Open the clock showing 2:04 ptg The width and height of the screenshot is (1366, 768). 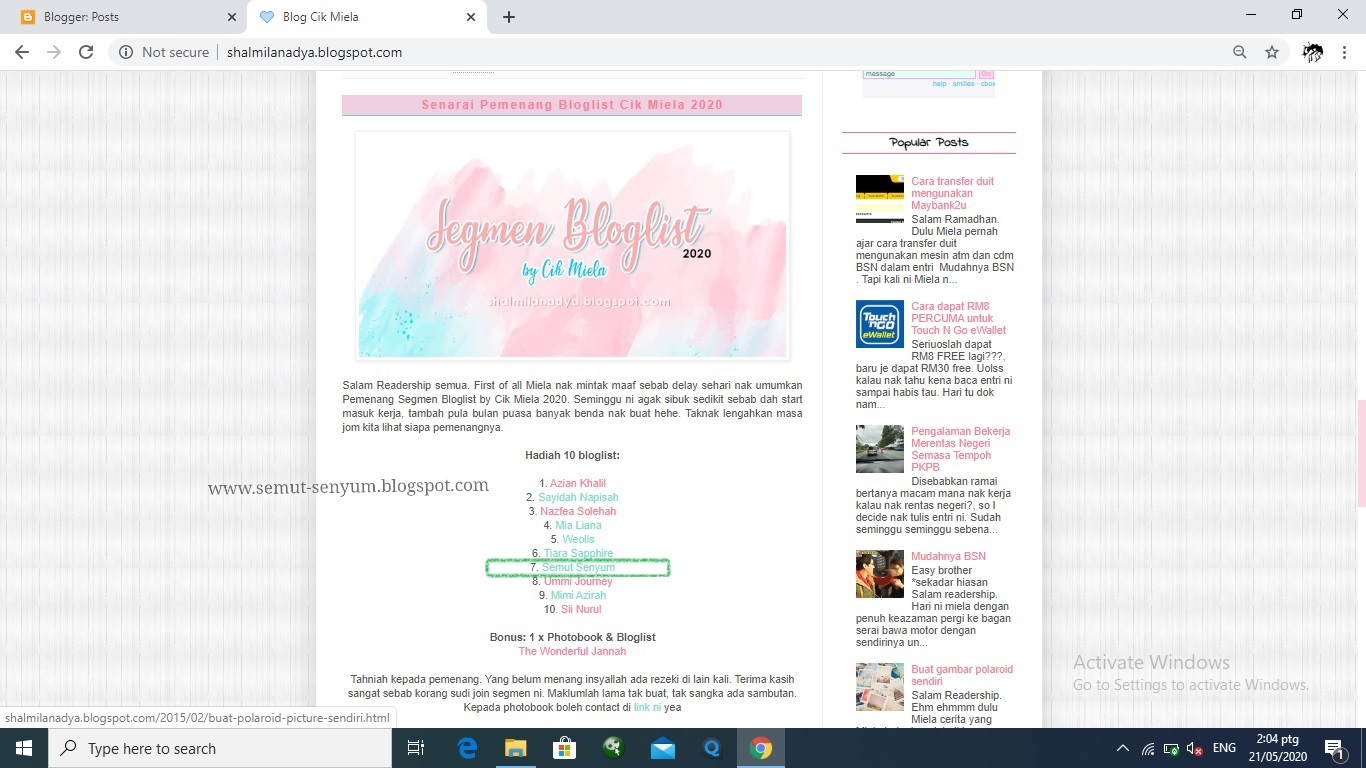(1280, 748)
